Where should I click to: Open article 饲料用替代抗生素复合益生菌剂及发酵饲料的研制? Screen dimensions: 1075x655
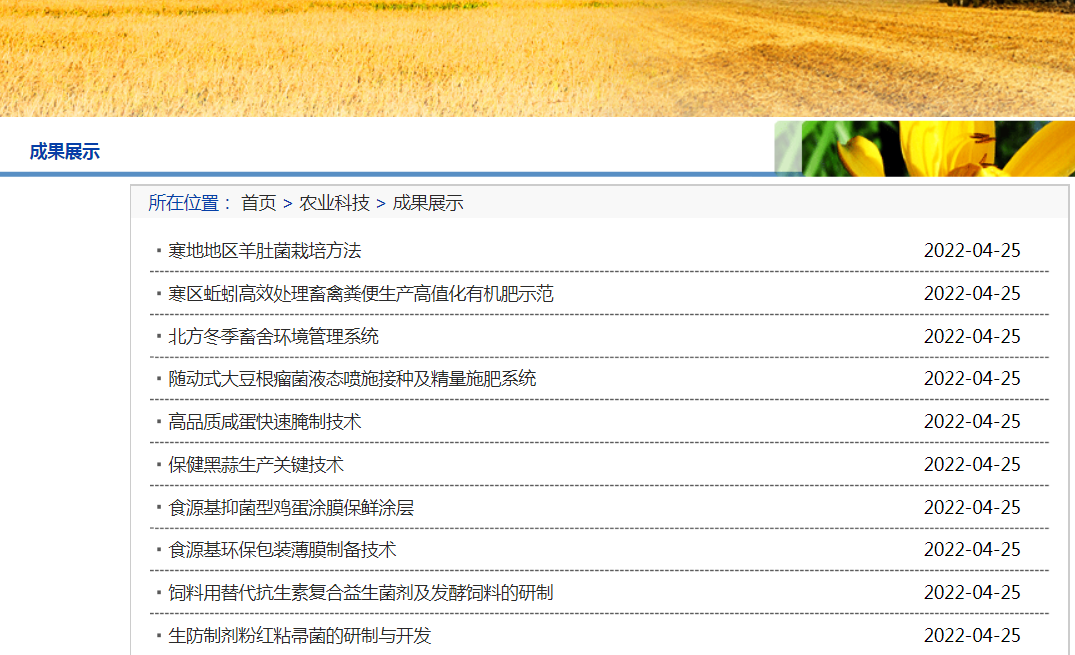(361, 593)
